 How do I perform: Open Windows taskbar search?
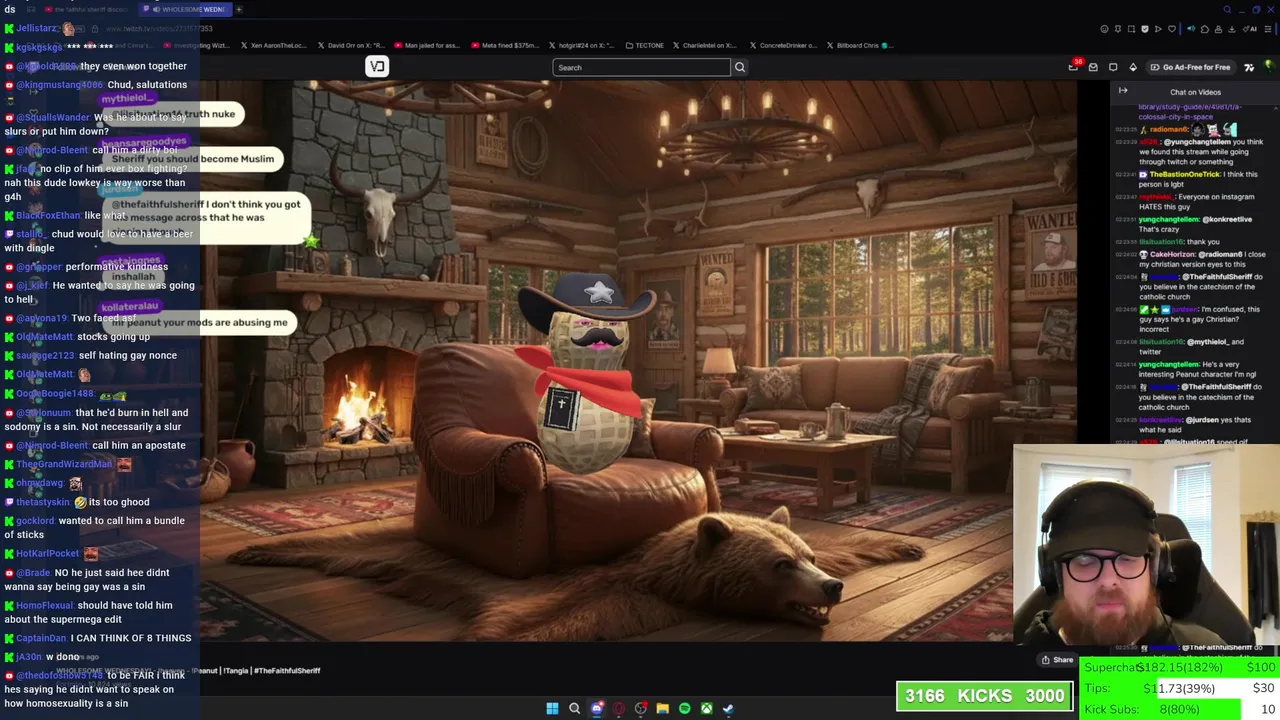click(574, 708)
